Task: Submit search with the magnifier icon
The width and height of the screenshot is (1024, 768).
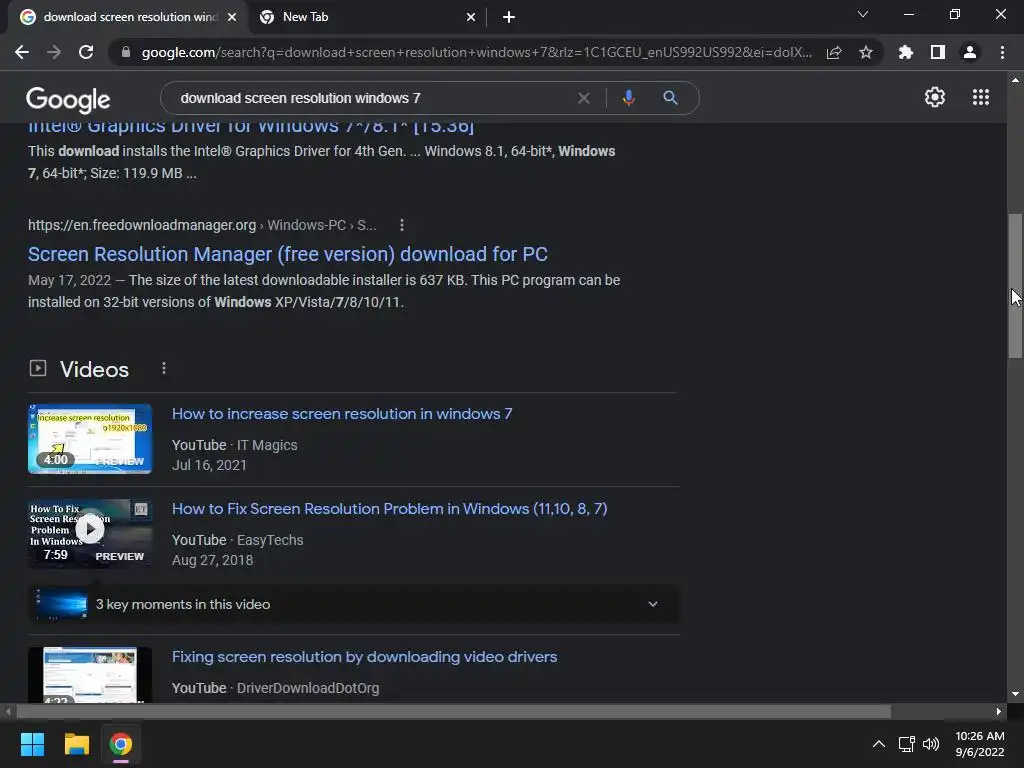Action: 670,98
